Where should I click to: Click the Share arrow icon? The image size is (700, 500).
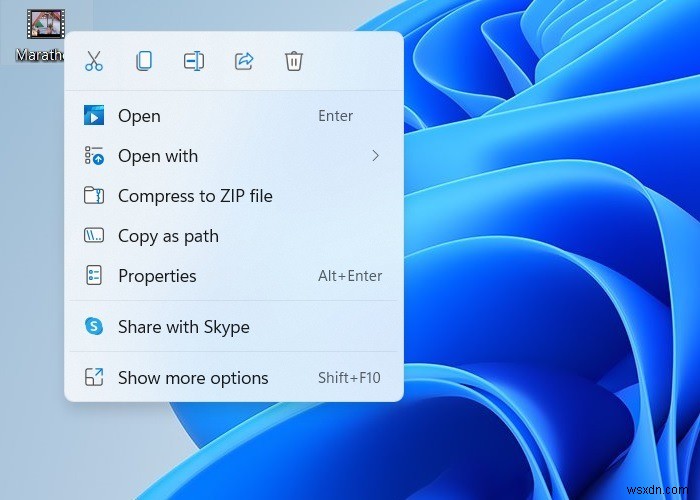[244, 61]
